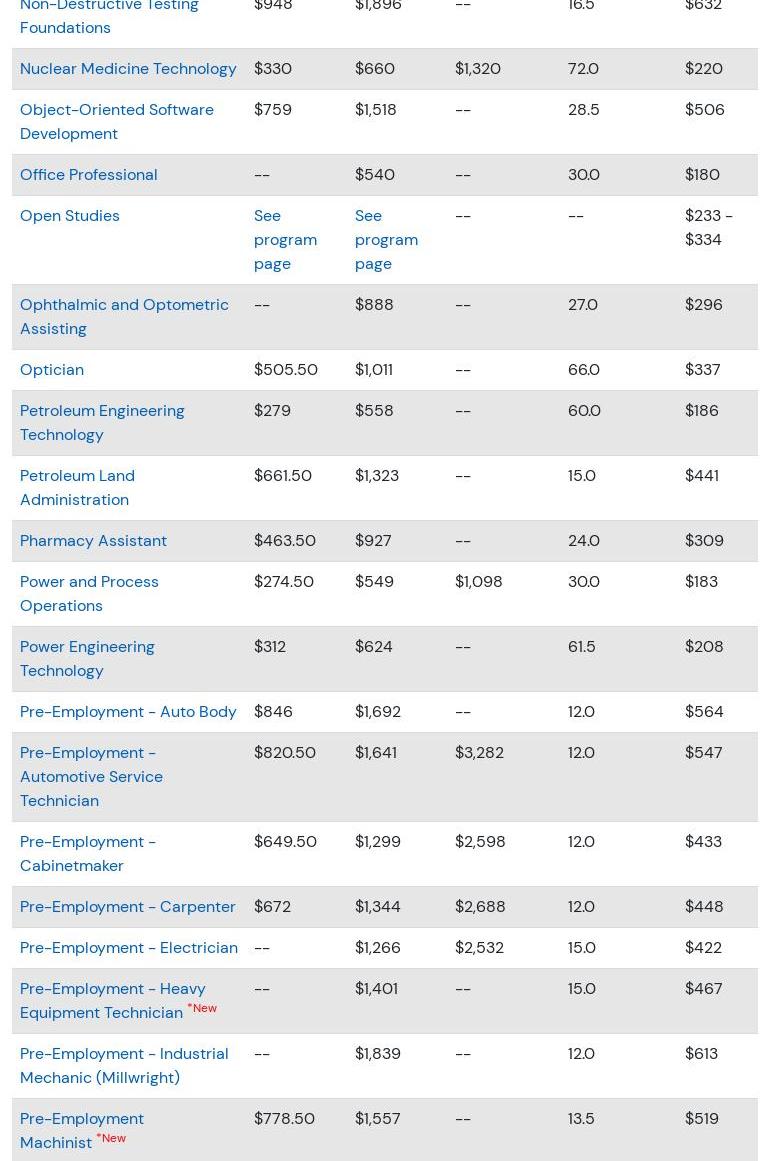Click the Object-Oriented Software Development link

[x=116, y=121]
